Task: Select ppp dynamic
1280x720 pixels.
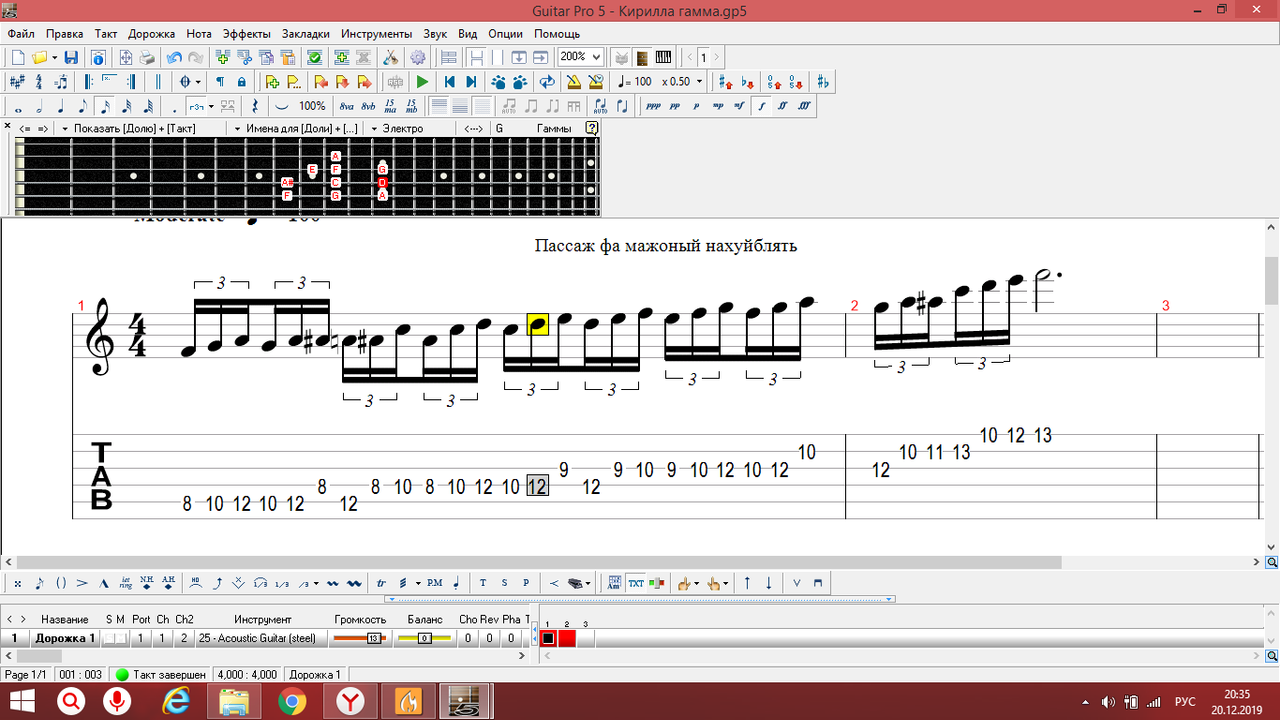Action: [654, 105]
